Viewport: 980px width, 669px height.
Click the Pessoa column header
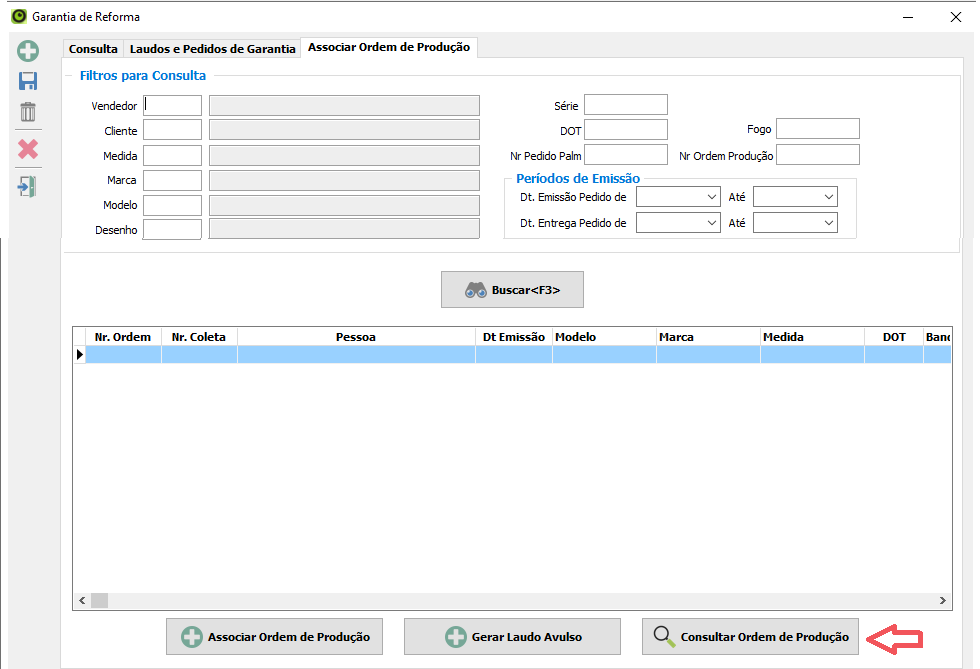pyautogui.click(x=356, y=337)
